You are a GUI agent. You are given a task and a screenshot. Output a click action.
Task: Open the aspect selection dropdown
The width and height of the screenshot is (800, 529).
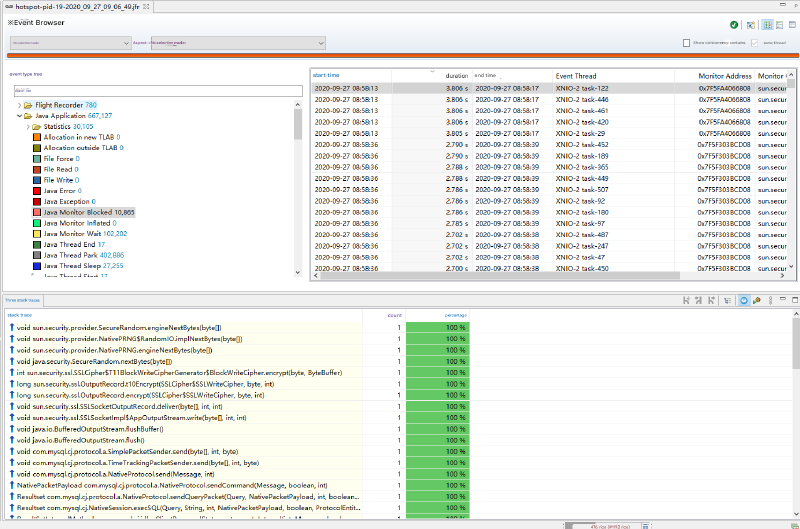pyautogui.click(x=238, y=43)
